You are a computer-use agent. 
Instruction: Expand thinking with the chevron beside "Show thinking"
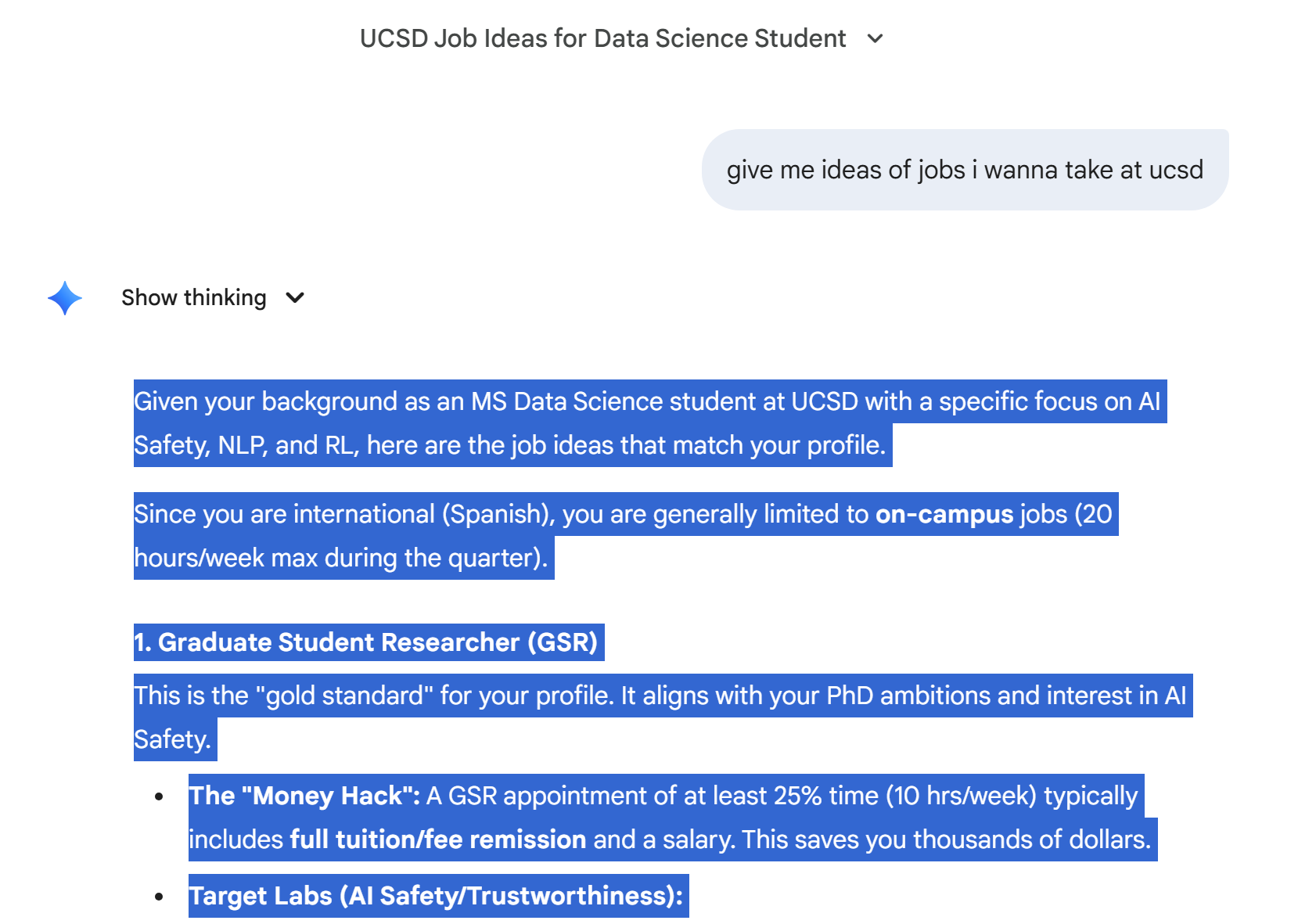[x=295, y=298]
